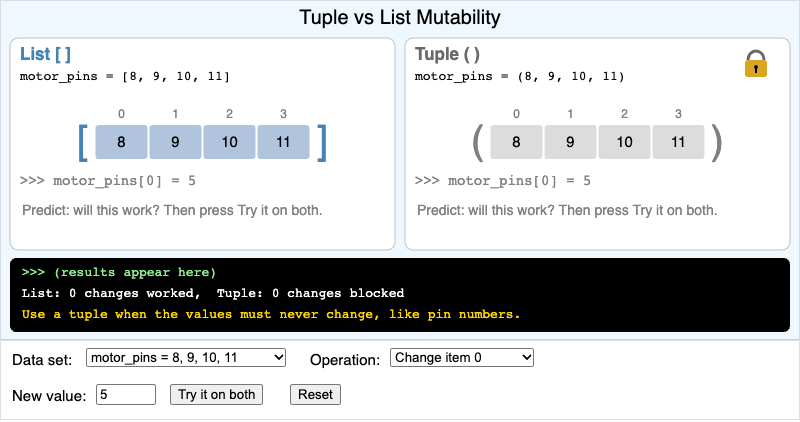Screen dimensions: 800x422
Task: Click the 'Operation:' label
Action: pyautogui.click(x=345, y=360)
